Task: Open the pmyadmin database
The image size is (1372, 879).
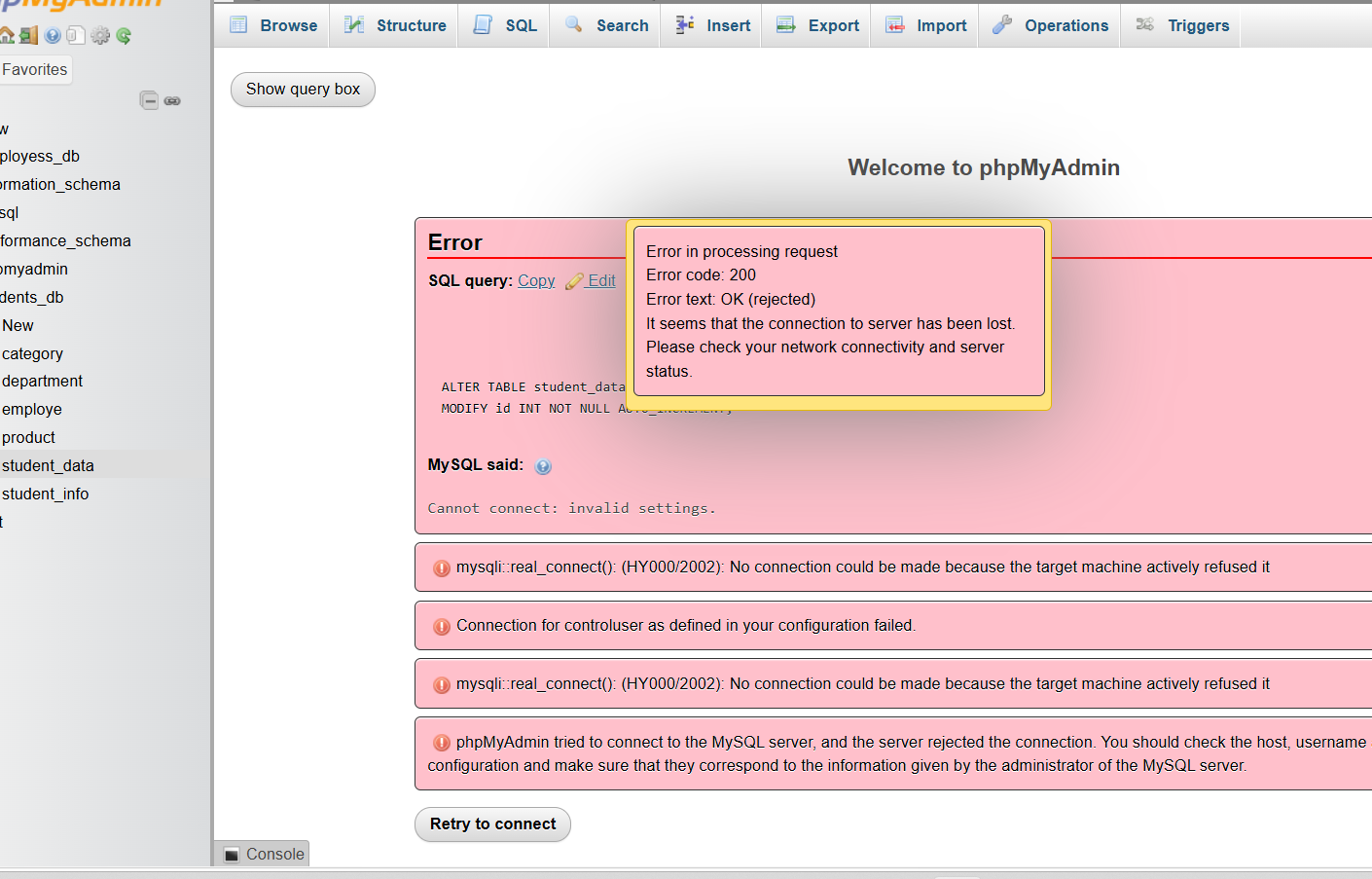Action: [x=34, y=269]
